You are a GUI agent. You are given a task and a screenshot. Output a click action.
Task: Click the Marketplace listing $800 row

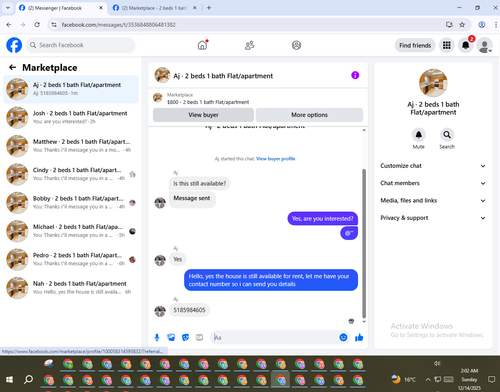click(258, 98)
